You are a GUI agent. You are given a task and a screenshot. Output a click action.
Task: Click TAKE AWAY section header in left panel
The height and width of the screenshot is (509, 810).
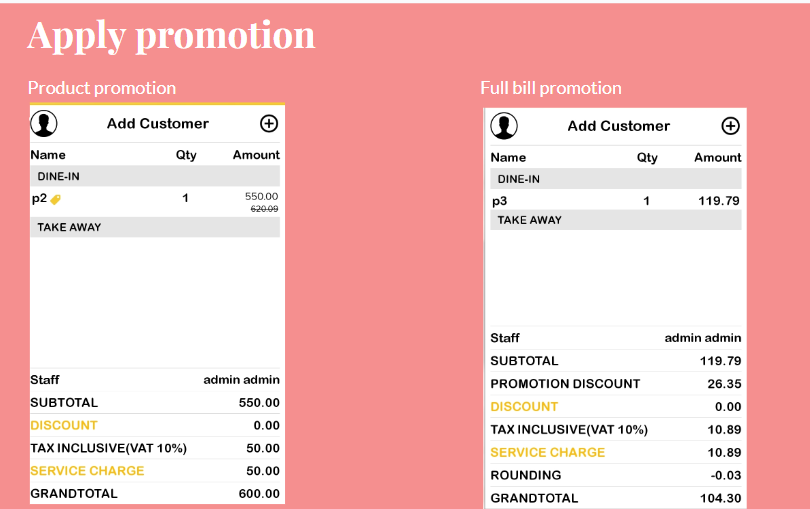pos(155,227)
